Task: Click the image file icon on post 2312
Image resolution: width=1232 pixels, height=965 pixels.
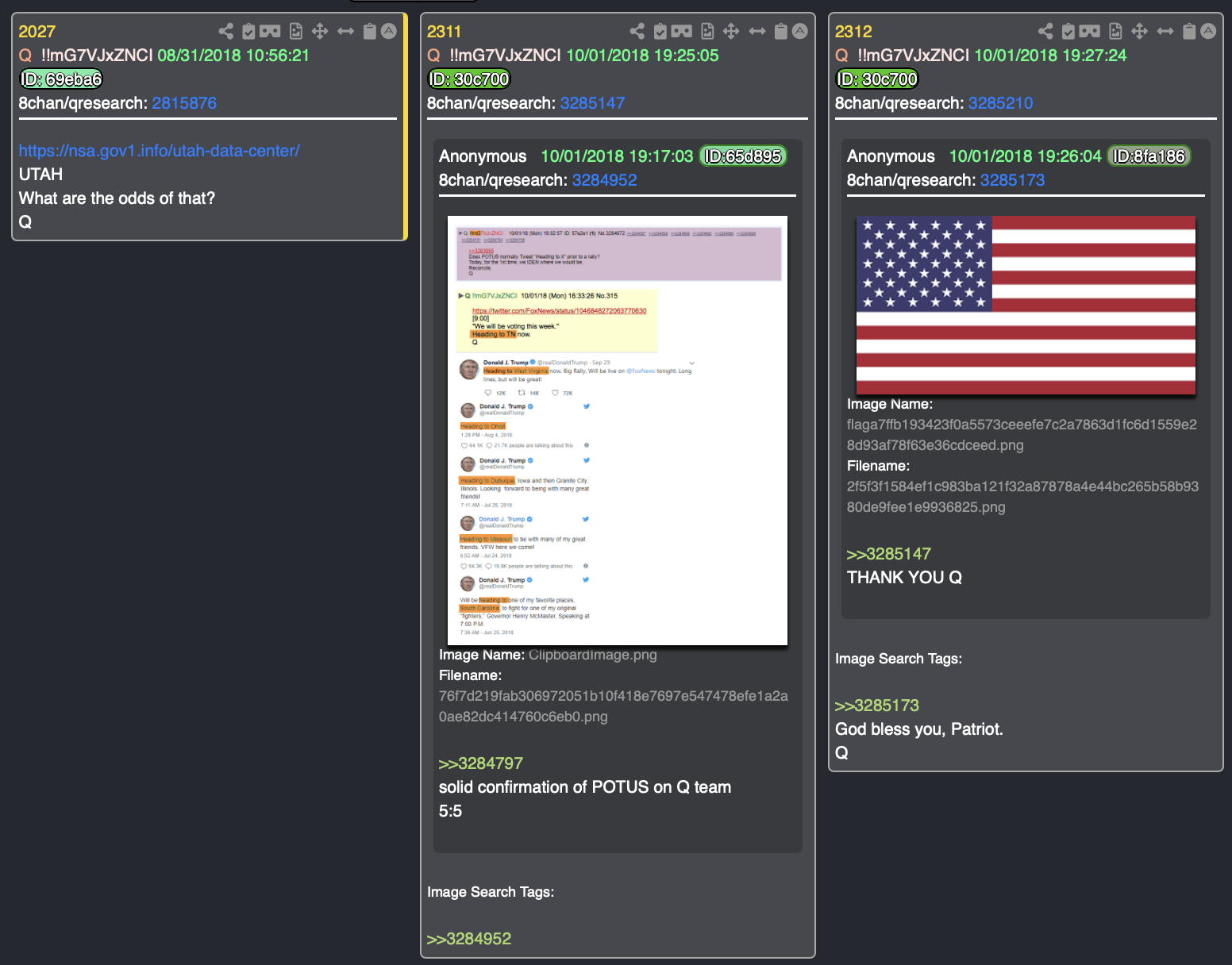Action: [x=1115, y=31]
